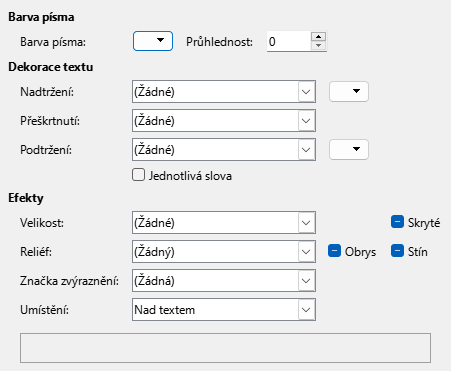
Task: Click the Průhlednost number field
Action: [289, 41]
